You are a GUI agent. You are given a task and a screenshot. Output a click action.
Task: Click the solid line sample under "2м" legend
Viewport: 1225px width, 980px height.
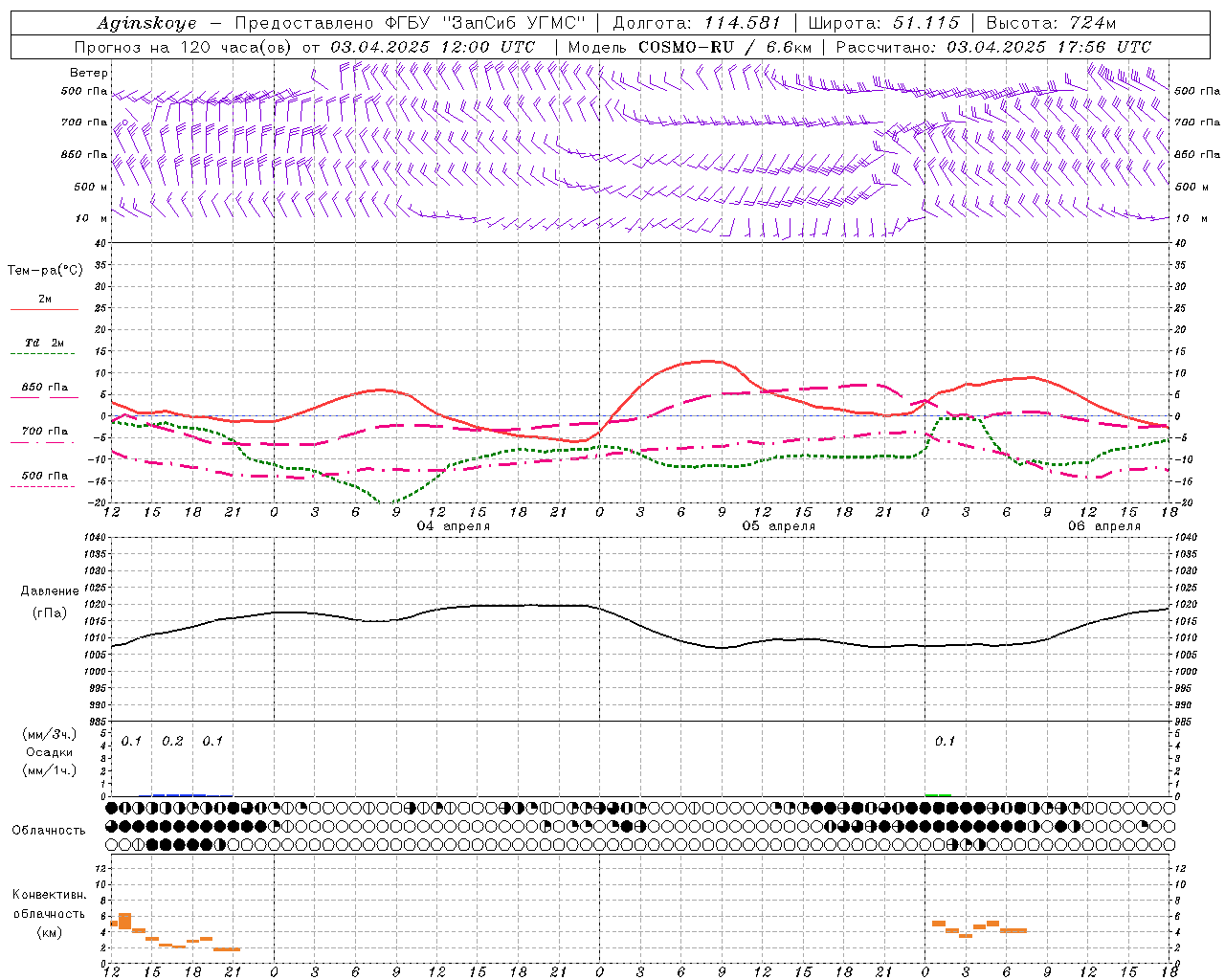(44, 310)
